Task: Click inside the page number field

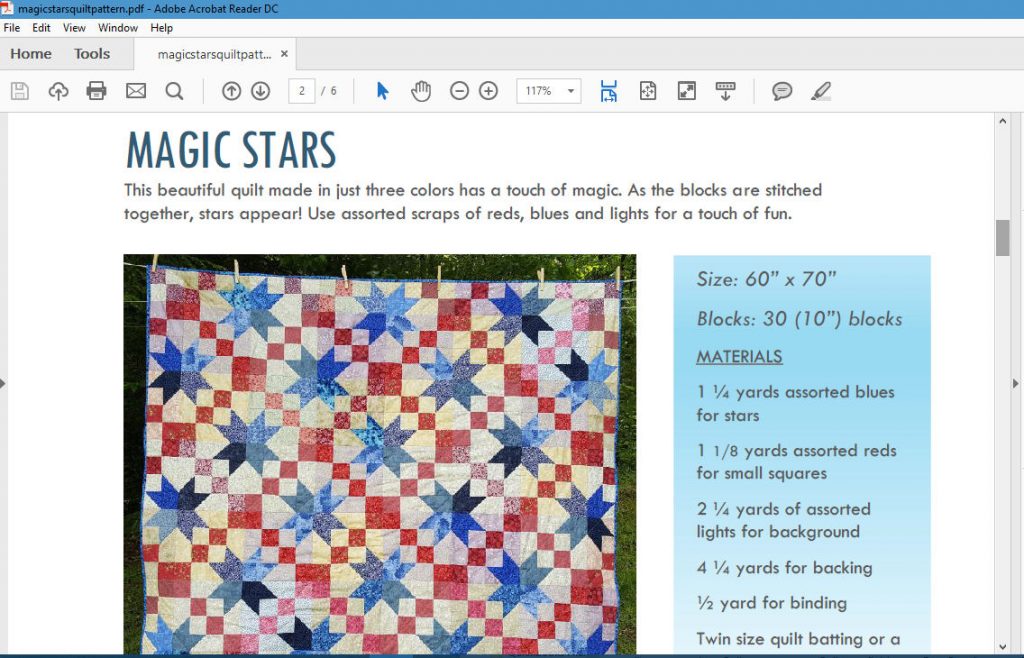Action: click(302, 90)
